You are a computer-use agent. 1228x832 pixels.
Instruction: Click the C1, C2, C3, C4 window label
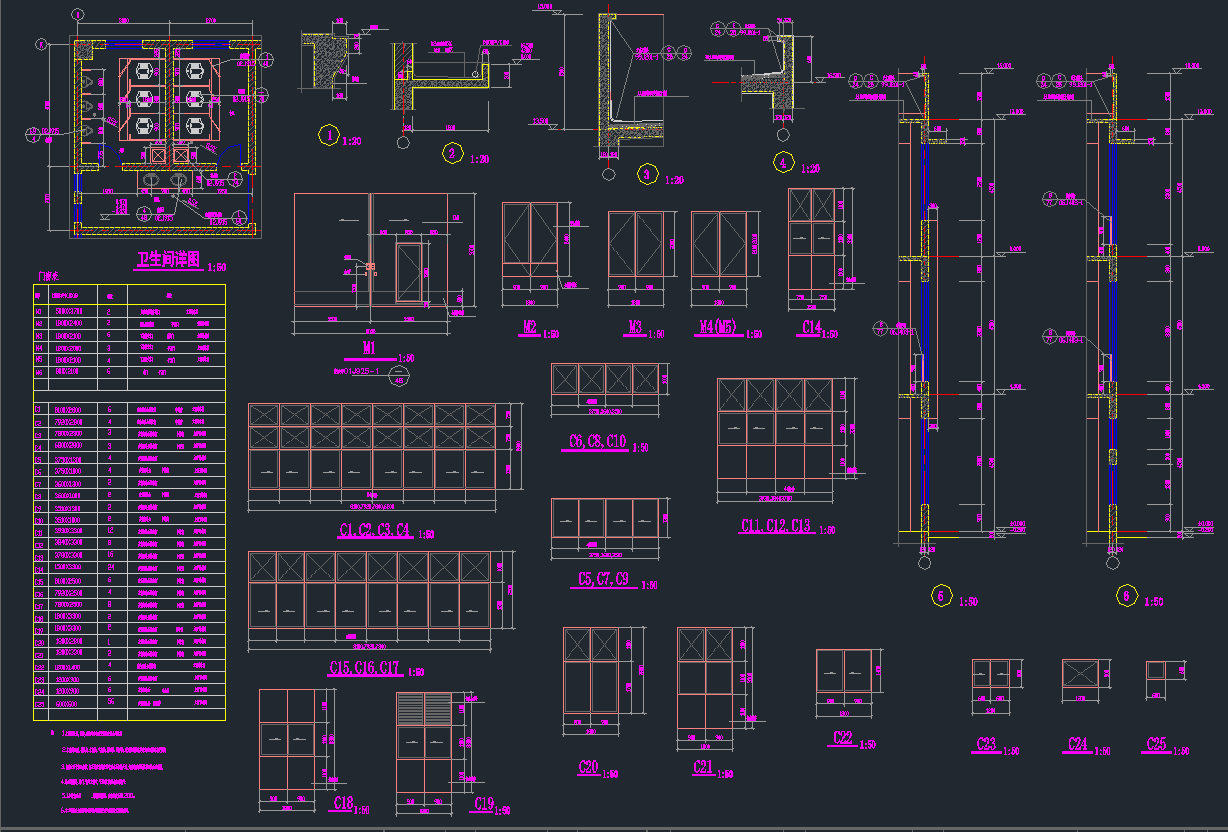(x=375, y=529)
